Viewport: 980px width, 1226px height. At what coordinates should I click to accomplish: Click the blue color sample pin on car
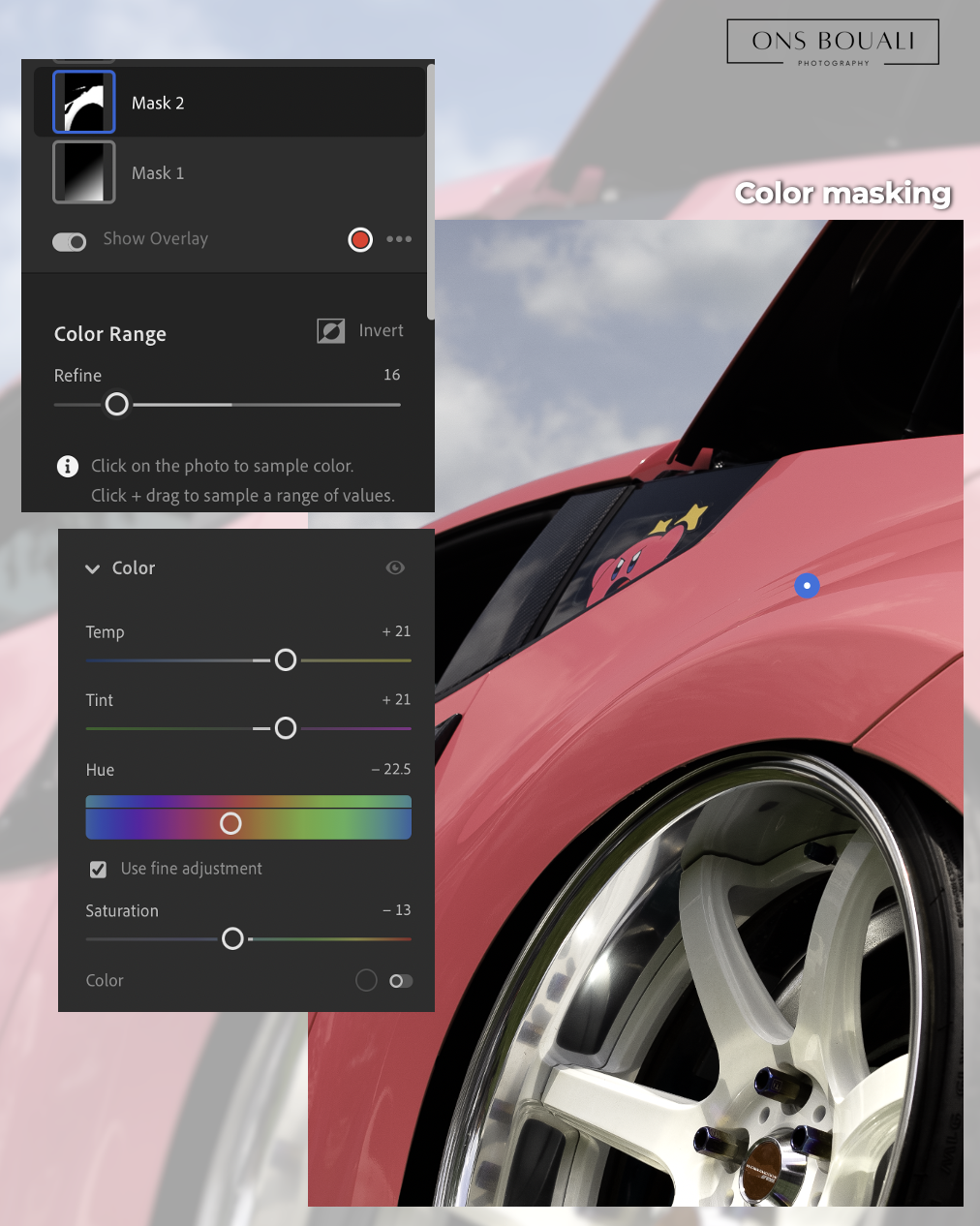807,585
